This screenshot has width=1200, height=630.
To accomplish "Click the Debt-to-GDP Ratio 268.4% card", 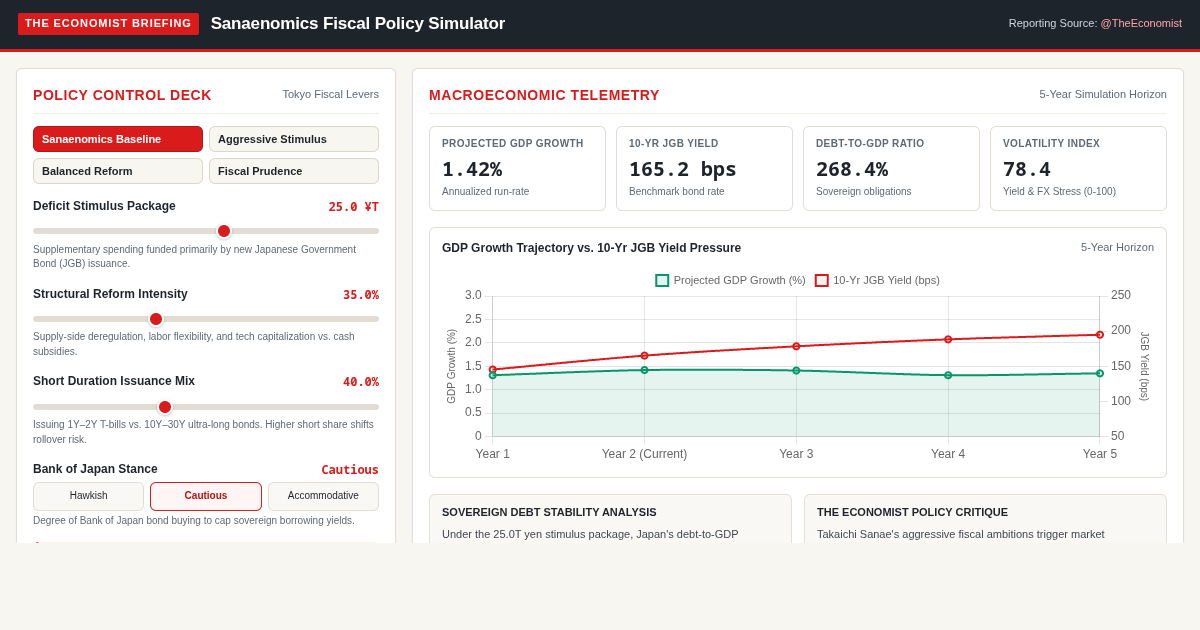I will 891,168.
